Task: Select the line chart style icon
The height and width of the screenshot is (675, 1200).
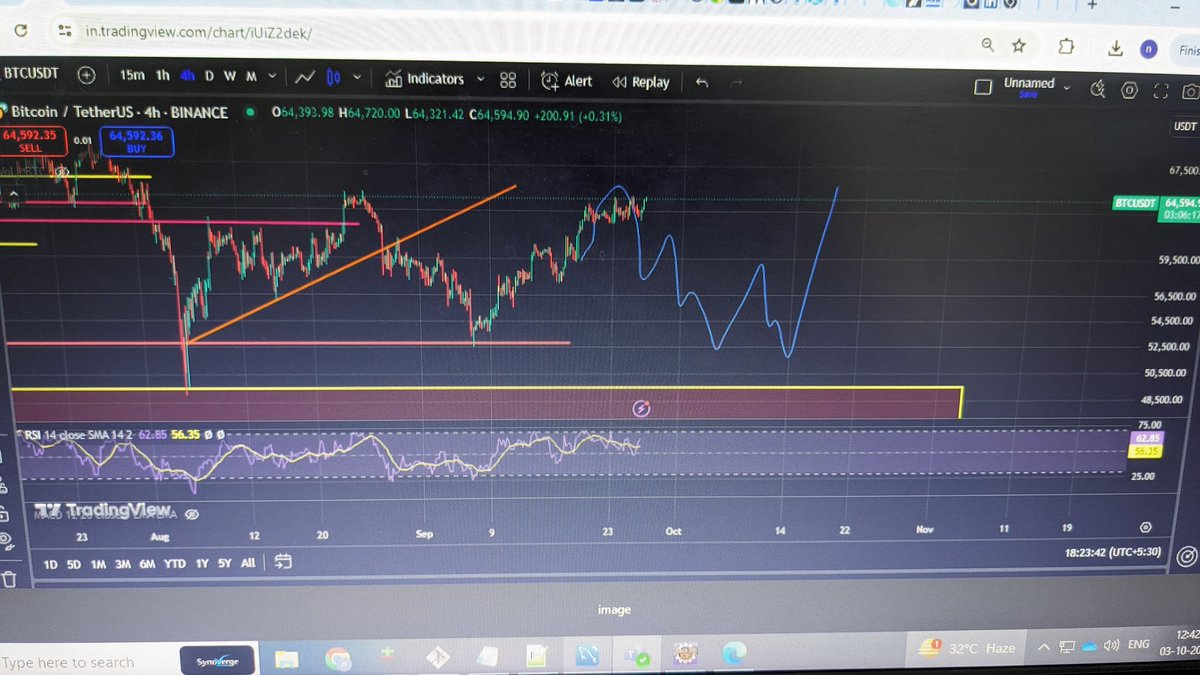Action: [x=306, y=77]
